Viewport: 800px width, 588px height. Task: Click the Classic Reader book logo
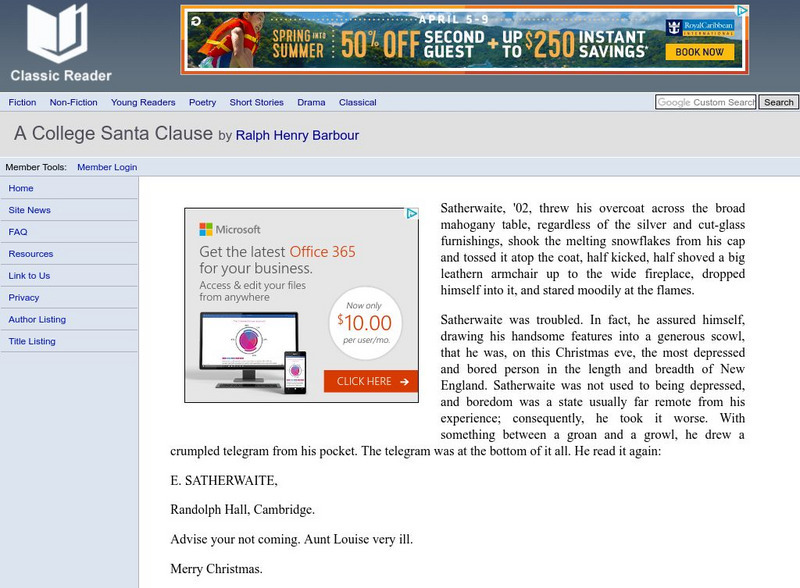(57, 33)
